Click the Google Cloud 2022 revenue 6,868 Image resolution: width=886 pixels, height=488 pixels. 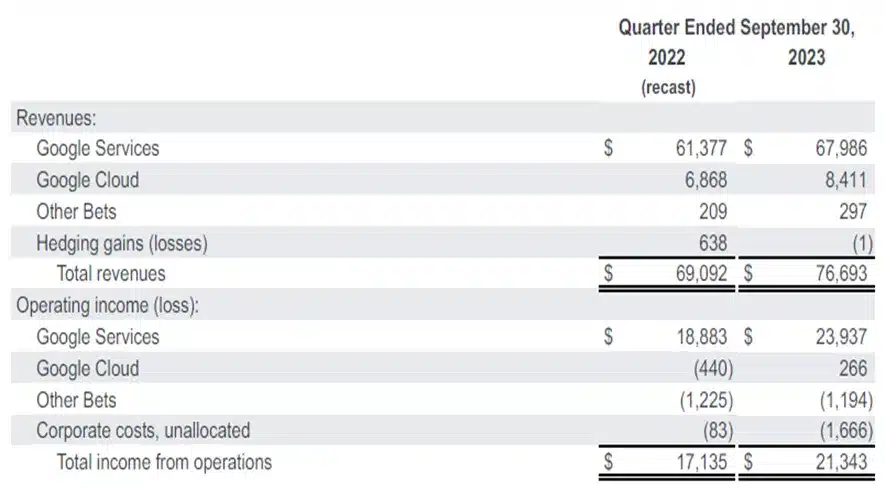[706, 180]
